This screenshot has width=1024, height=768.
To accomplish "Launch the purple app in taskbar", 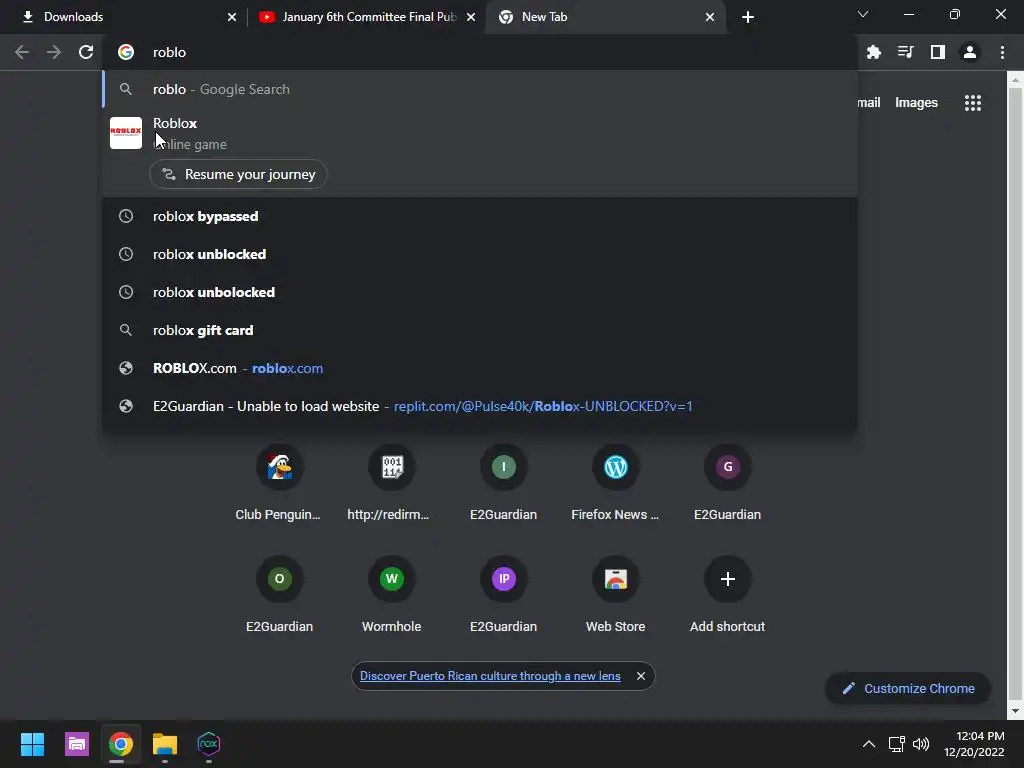I will [76, 744].
